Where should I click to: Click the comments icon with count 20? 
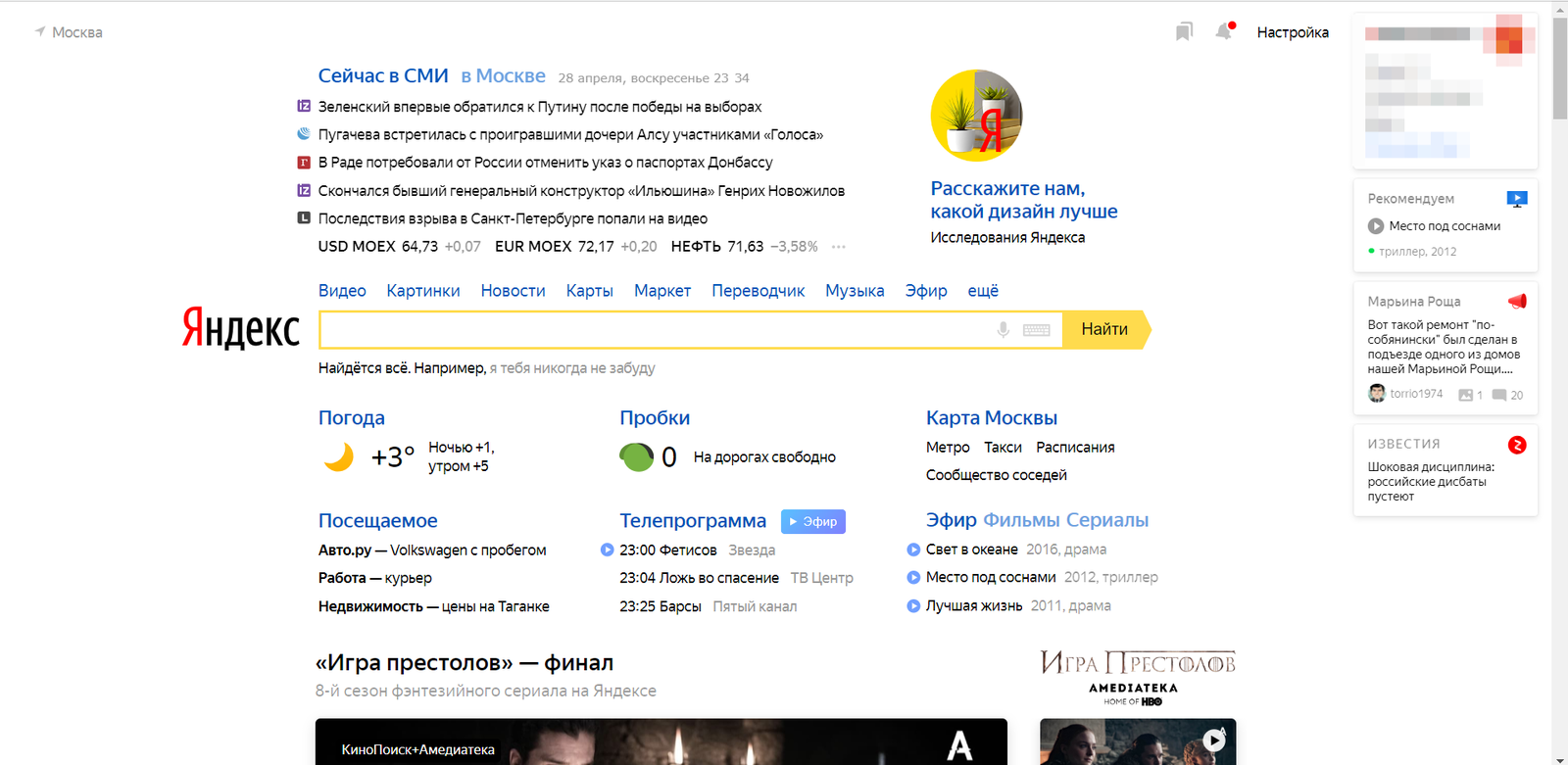1499,395
